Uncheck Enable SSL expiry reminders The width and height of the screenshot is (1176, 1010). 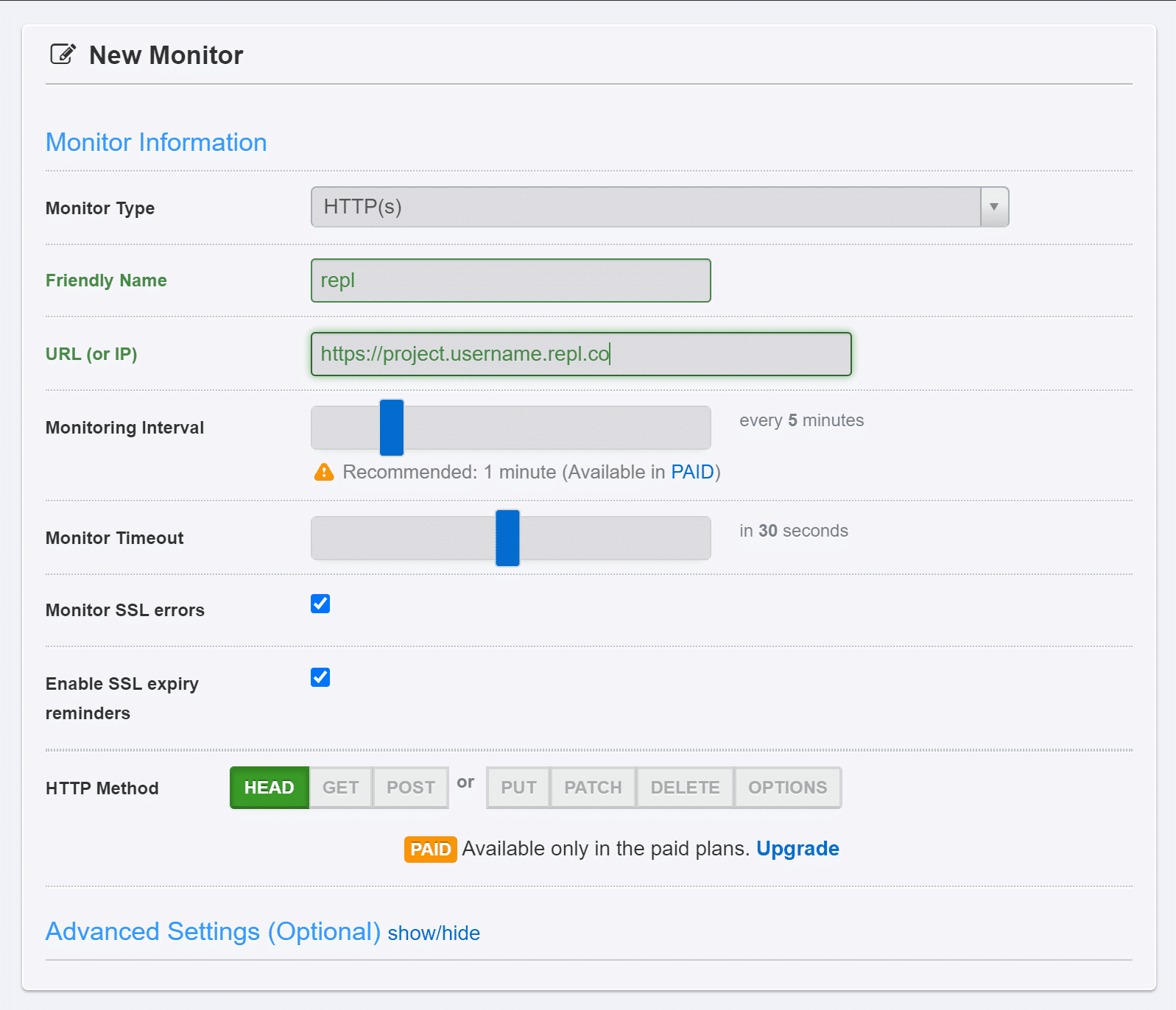tap(320, 677)
